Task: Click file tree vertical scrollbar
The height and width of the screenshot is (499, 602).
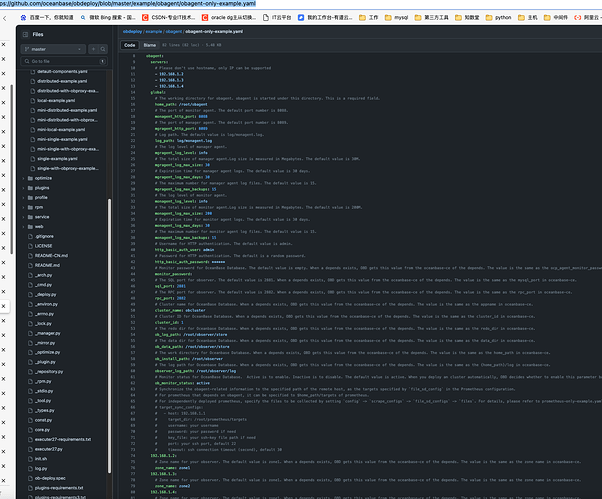Action: 109,336
